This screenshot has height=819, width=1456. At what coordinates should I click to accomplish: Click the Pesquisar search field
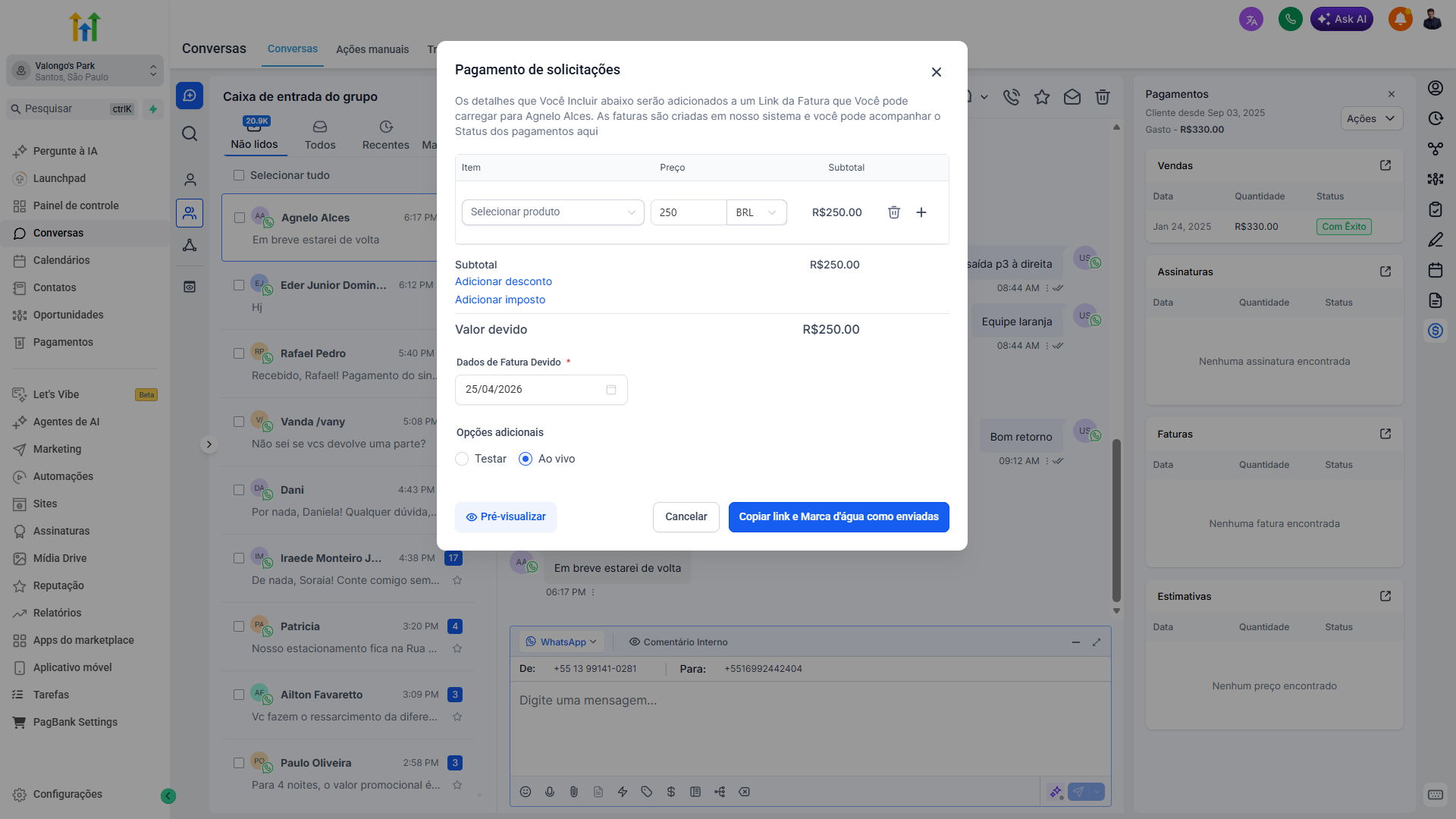[x=72, y=109]
